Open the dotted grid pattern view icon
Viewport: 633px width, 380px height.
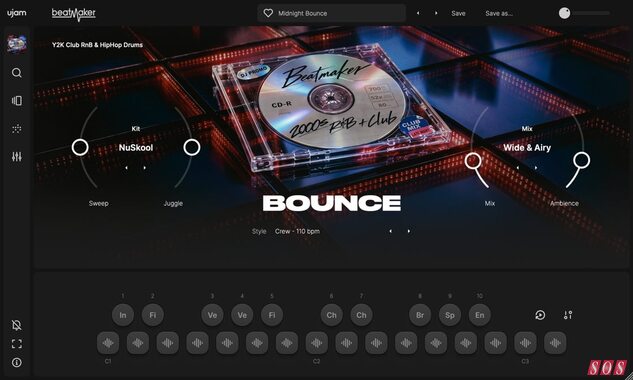coord(17,129)
